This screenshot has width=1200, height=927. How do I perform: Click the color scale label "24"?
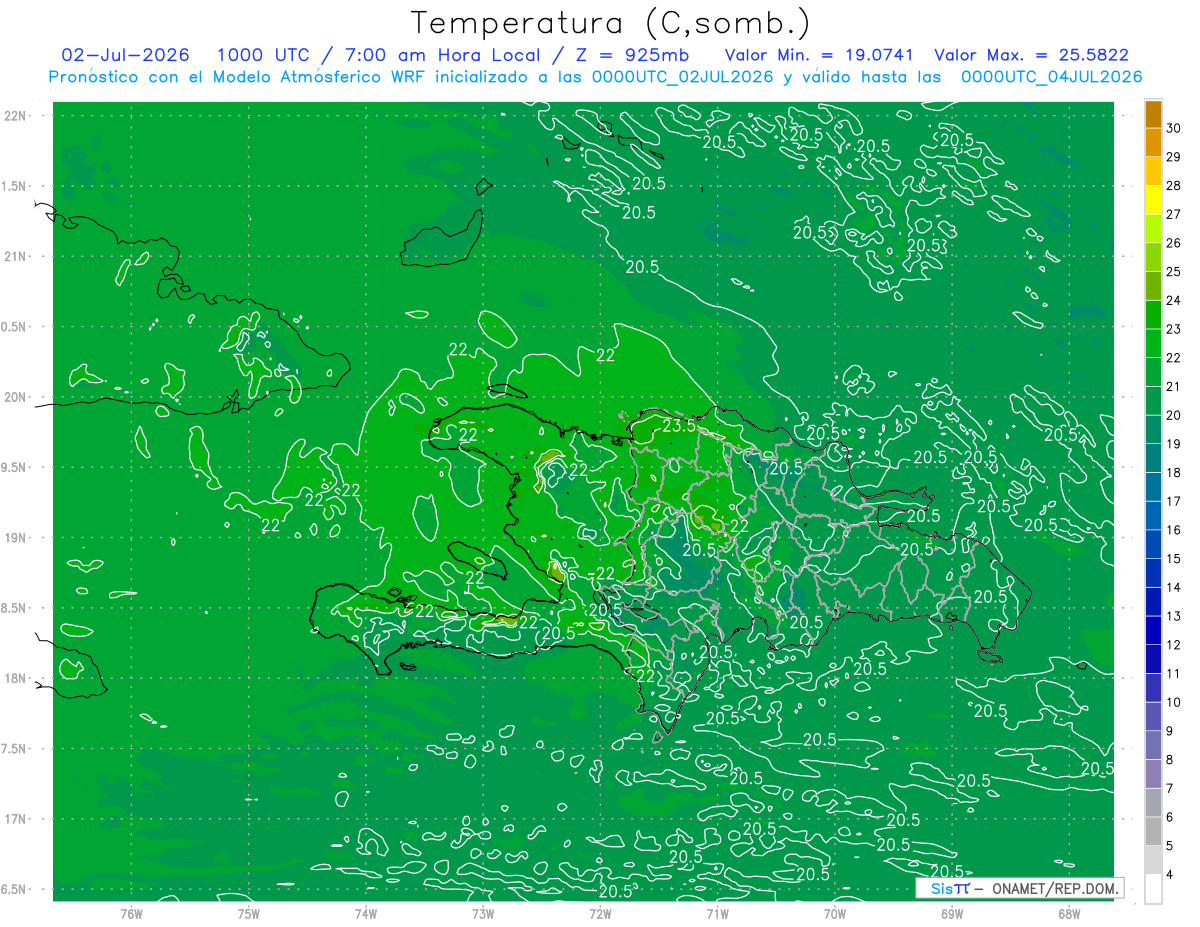pos(1174,300)
